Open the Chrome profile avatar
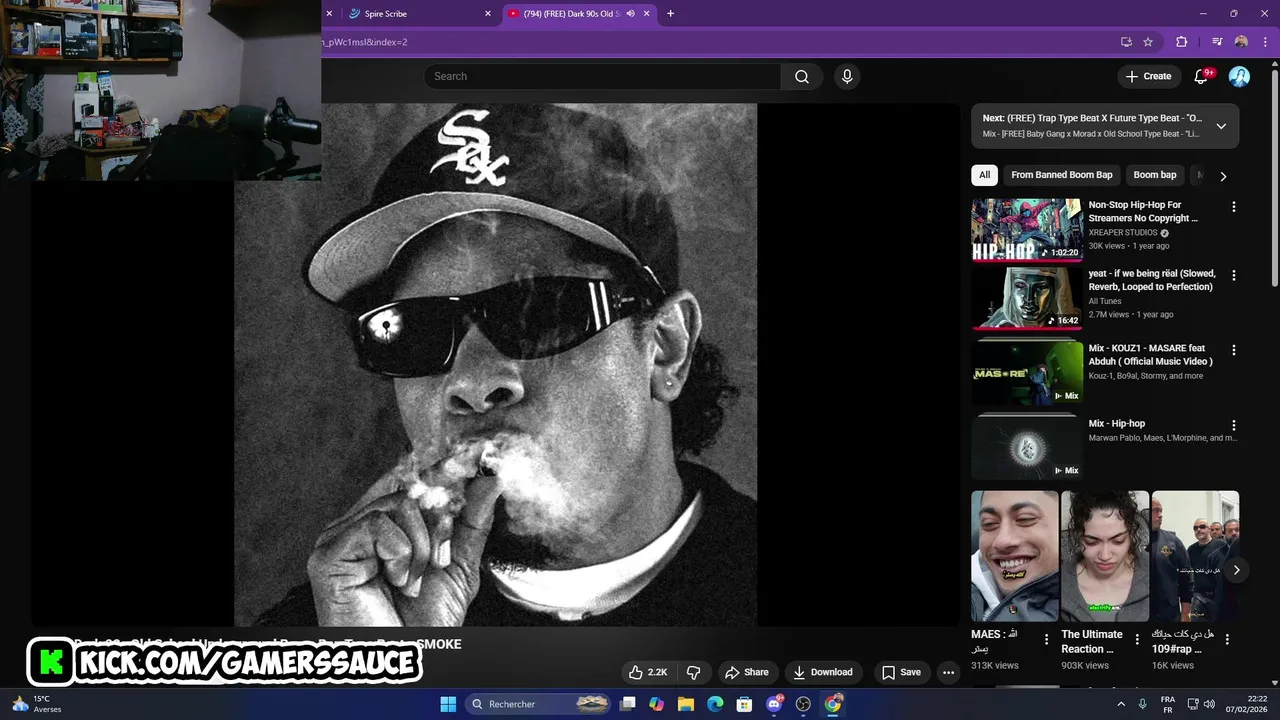 tap(1241, 42)
